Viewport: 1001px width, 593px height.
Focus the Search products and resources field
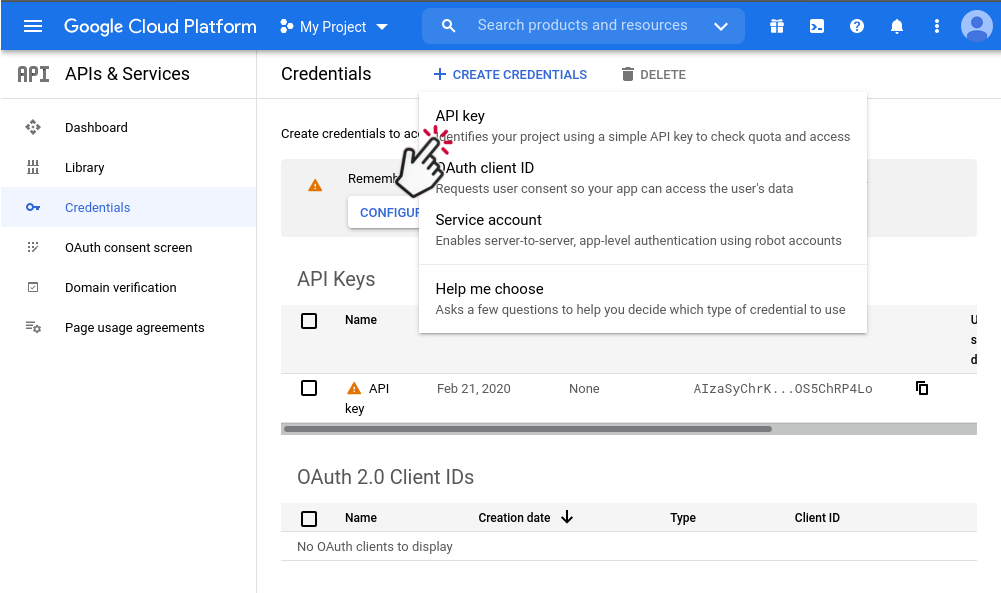(583, 26)
